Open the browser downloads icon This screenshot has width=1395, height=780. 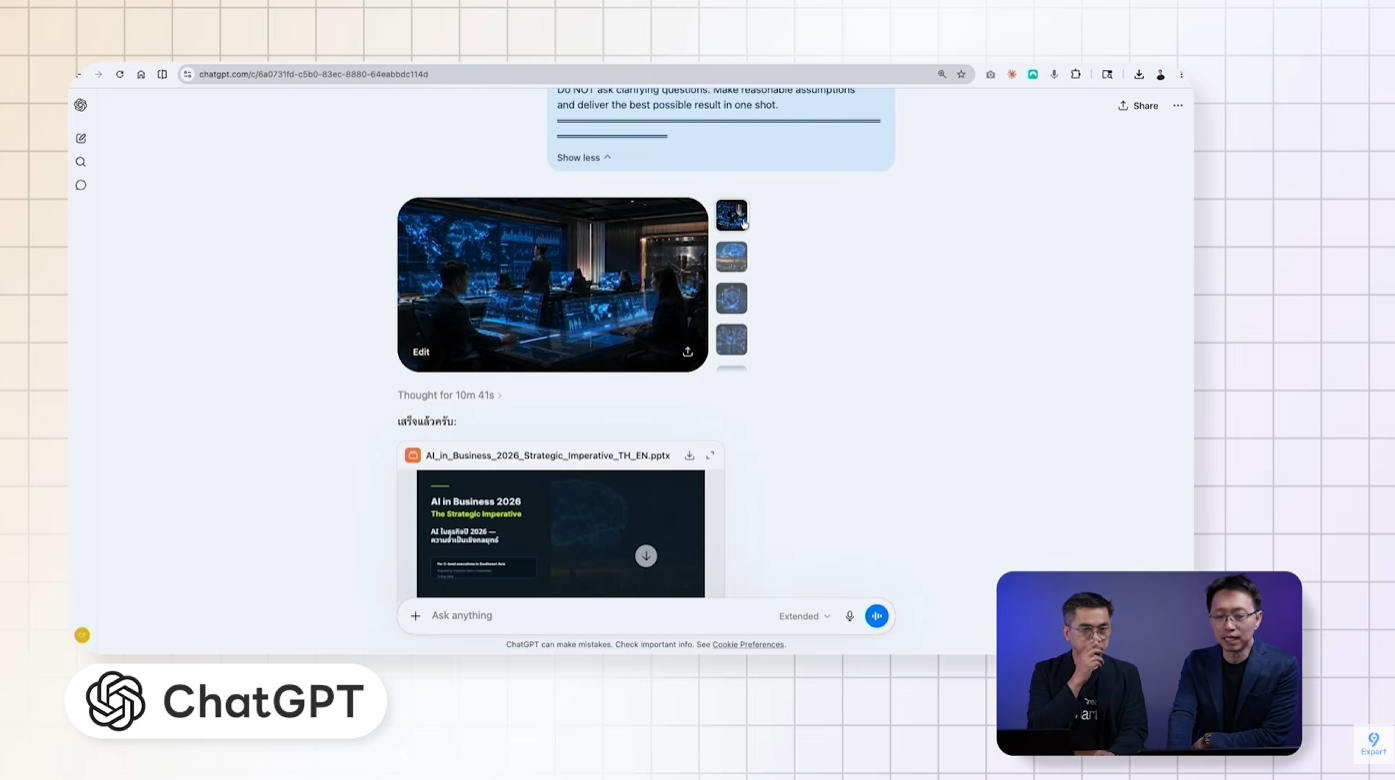pyautogui.click(x=1139, y=74)
